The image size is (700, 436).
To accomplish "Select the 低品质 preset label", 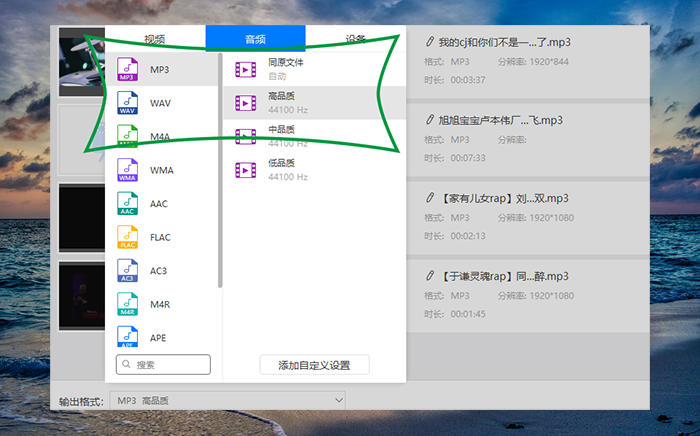I will (281, 163).
